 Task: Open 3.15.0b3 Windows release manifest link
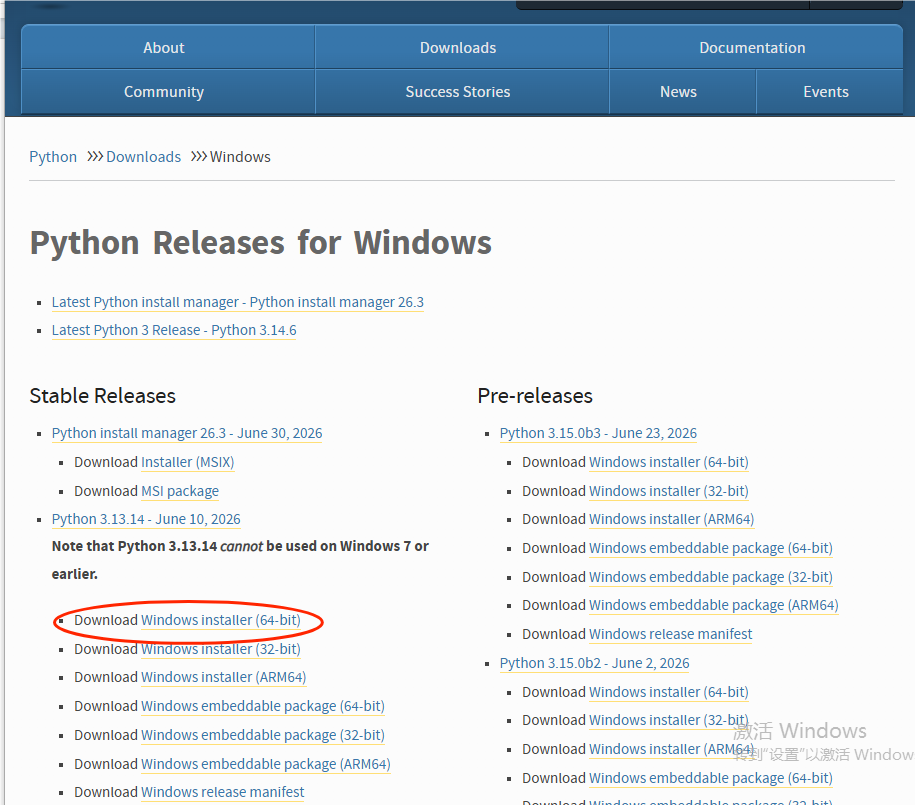pos(671,634)
